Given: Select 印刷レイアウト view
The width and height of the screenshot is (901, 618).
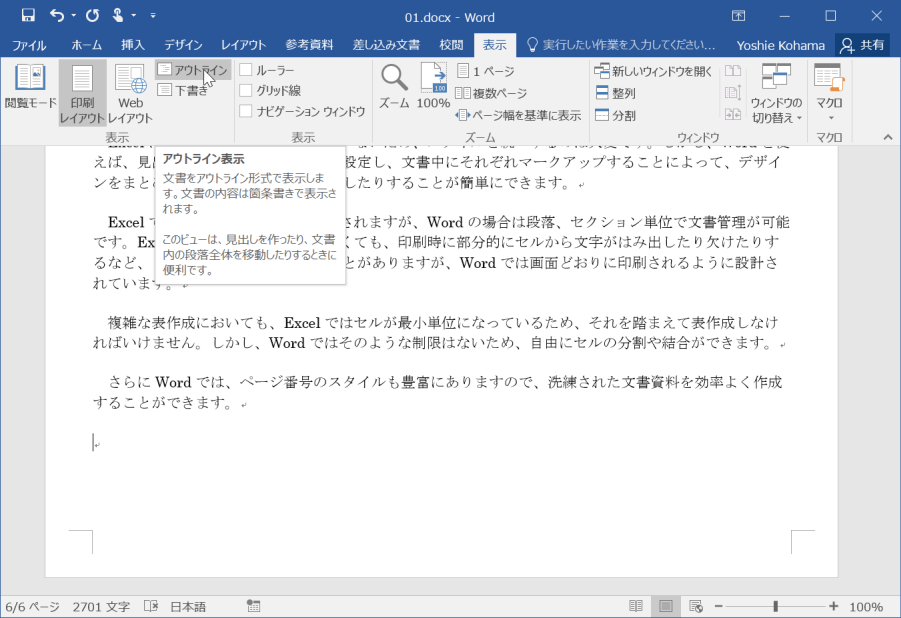Looking at the screenshot, I should (x=82, y=93).
